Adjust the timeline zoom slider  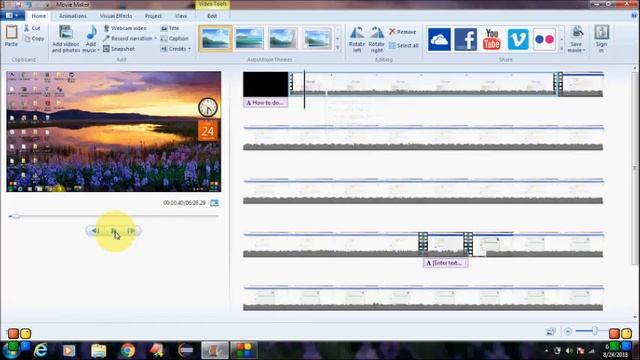(595, 331)
